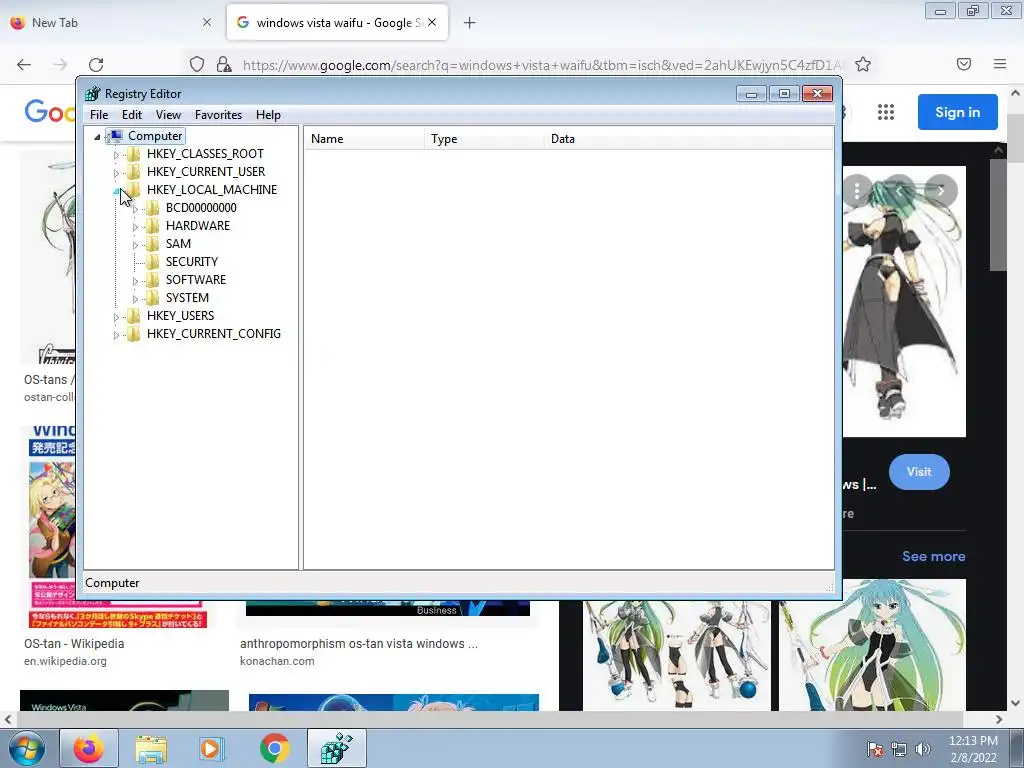Expand the HARDWARE key
Screen dimensions: 1024x768
(135, 227)
